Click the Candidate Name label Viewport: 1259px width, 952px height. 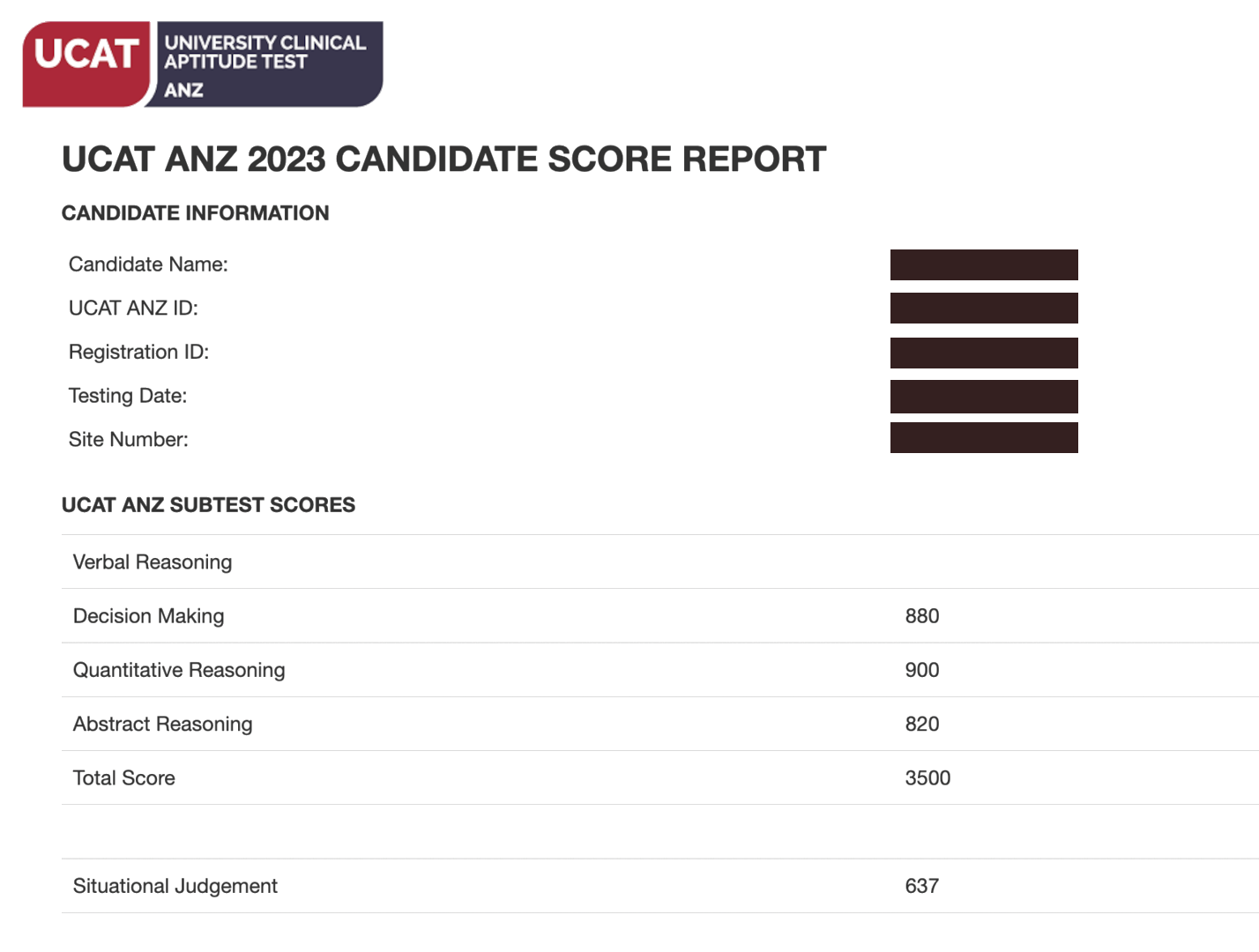pos(148,264)
